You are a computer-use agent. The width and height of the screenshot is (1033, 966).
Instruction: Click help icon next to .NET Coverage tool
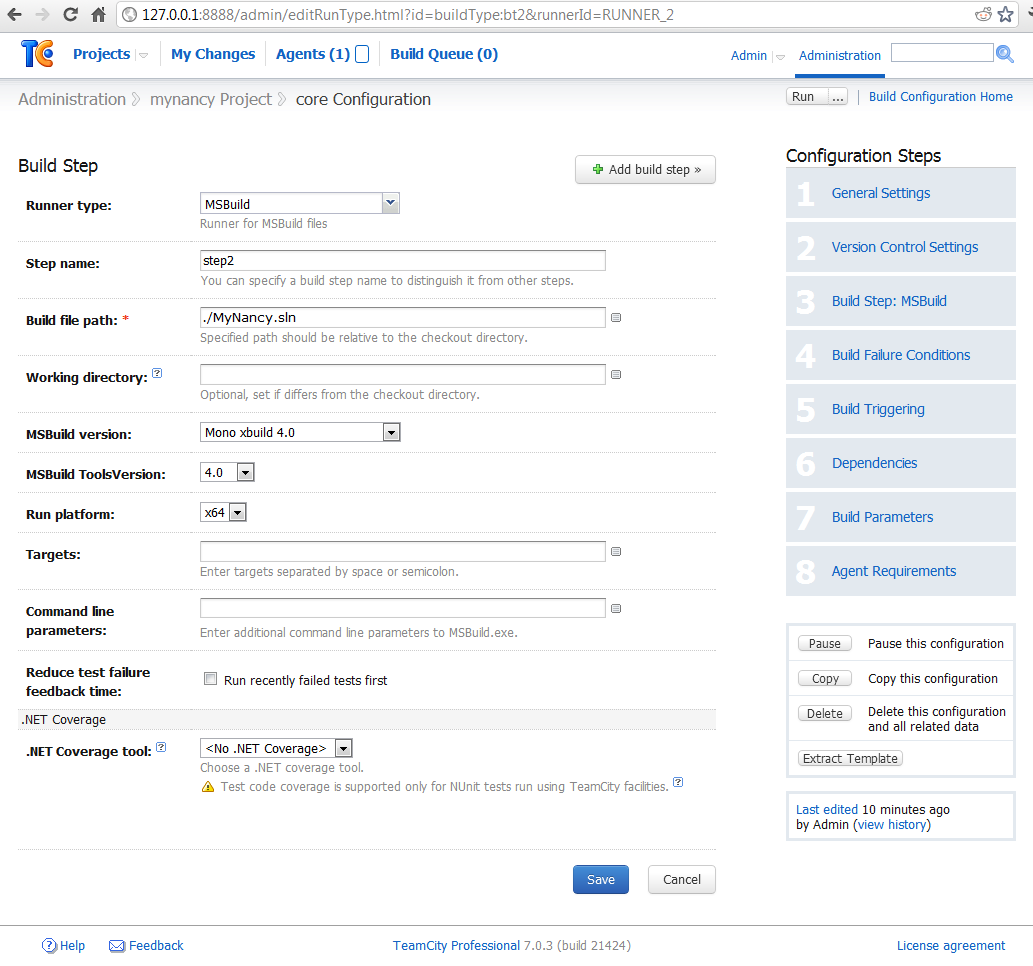point(161,747)
